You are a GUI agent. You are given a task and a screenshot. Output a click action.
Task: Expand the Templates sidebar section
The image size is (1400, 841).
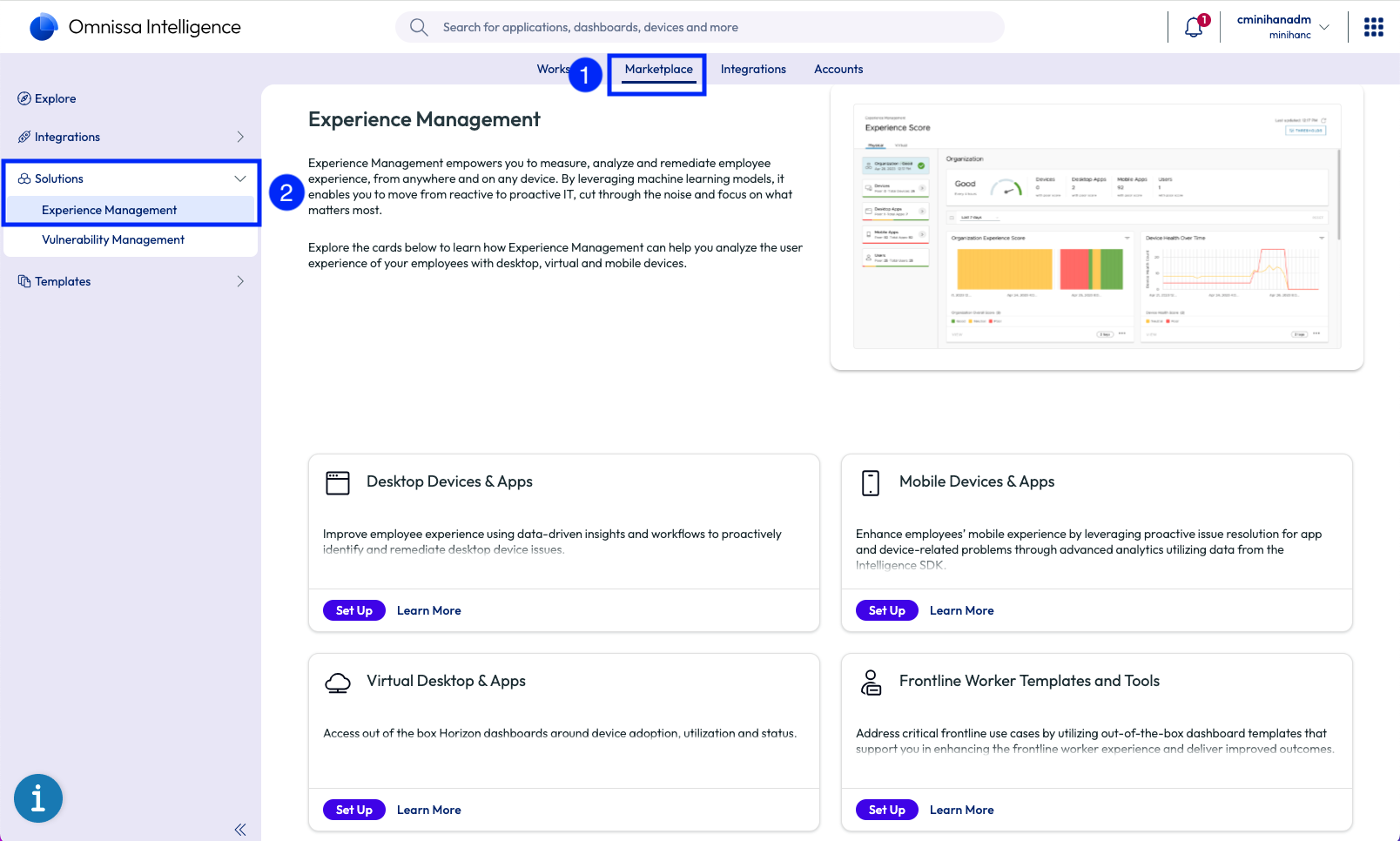(240, 281)
